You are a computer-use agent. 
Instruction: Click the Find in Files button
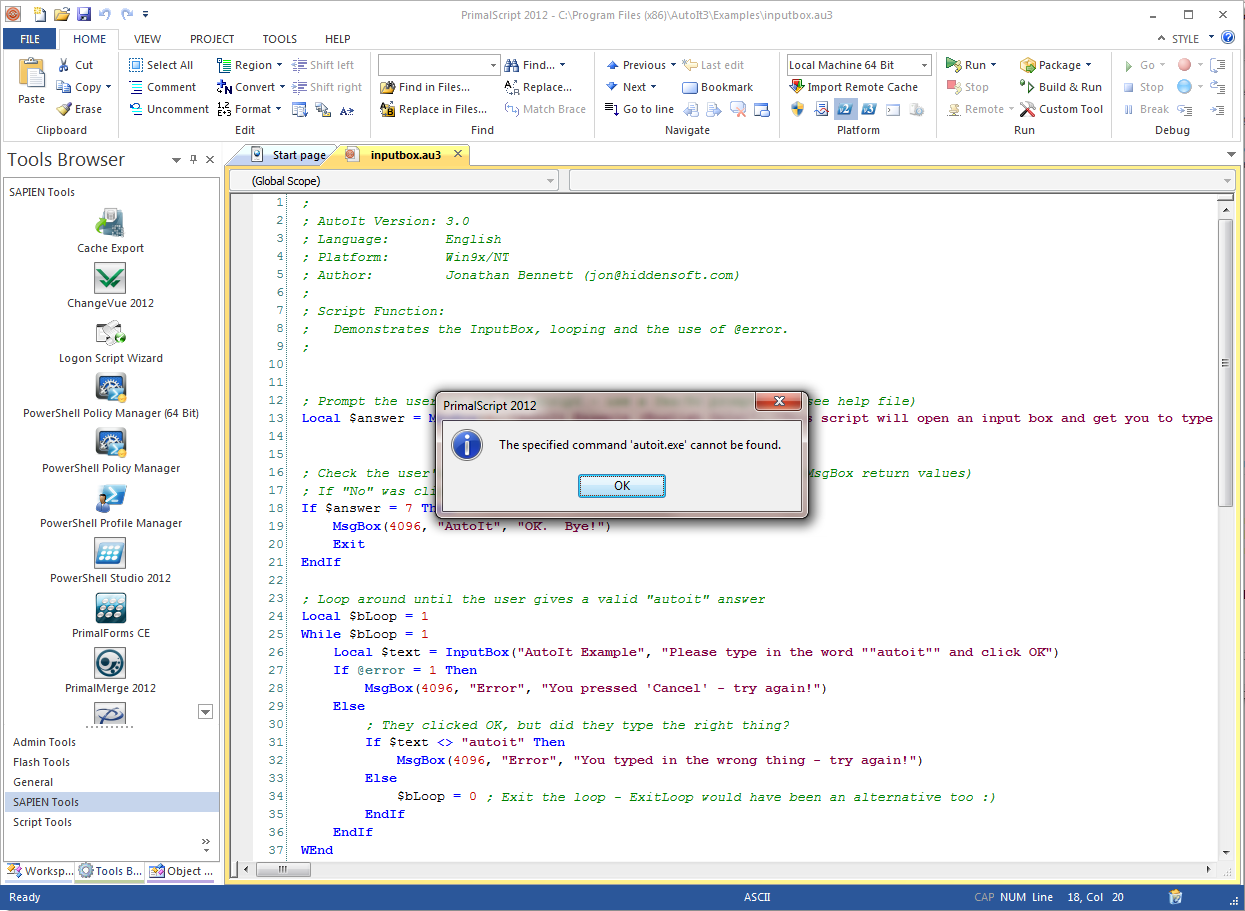[425, 87]
